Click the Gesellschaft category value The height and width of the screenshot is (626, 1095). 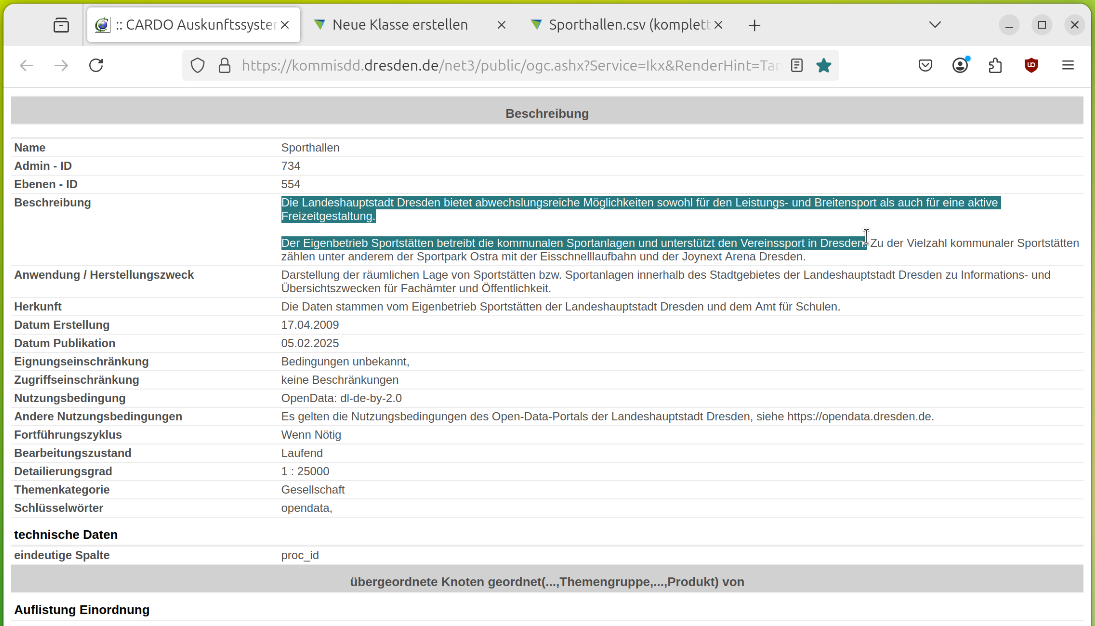point(313,490)
